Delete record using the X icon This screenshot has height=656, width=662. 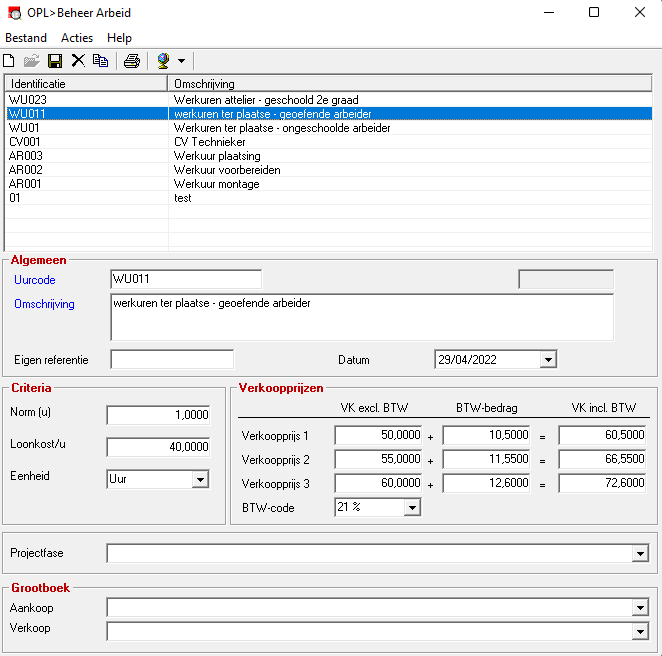click(x=78, y=61)
